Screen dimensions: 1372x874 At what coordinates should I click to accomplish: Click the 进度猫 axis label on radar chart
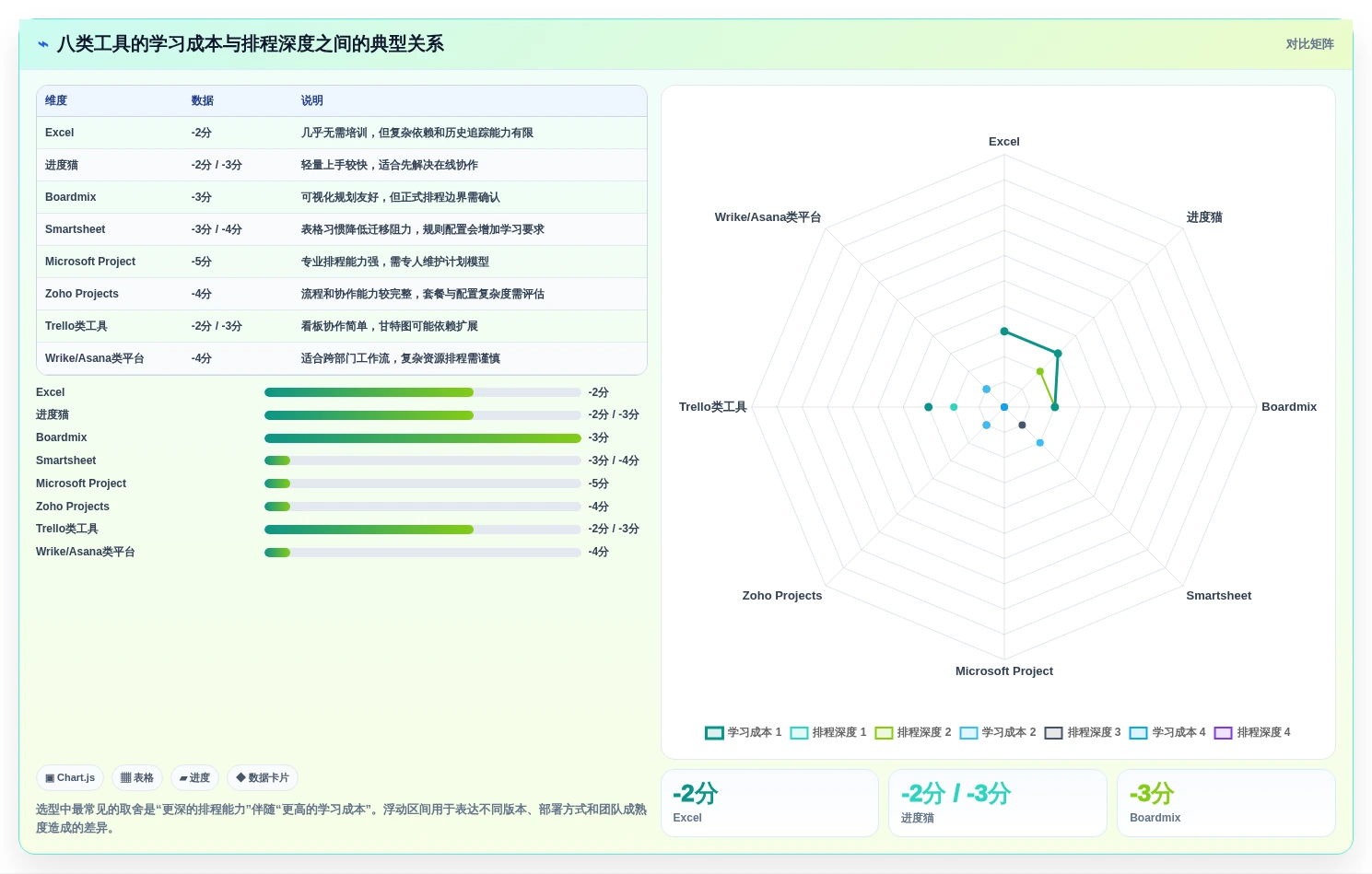tap(1204, 217)
